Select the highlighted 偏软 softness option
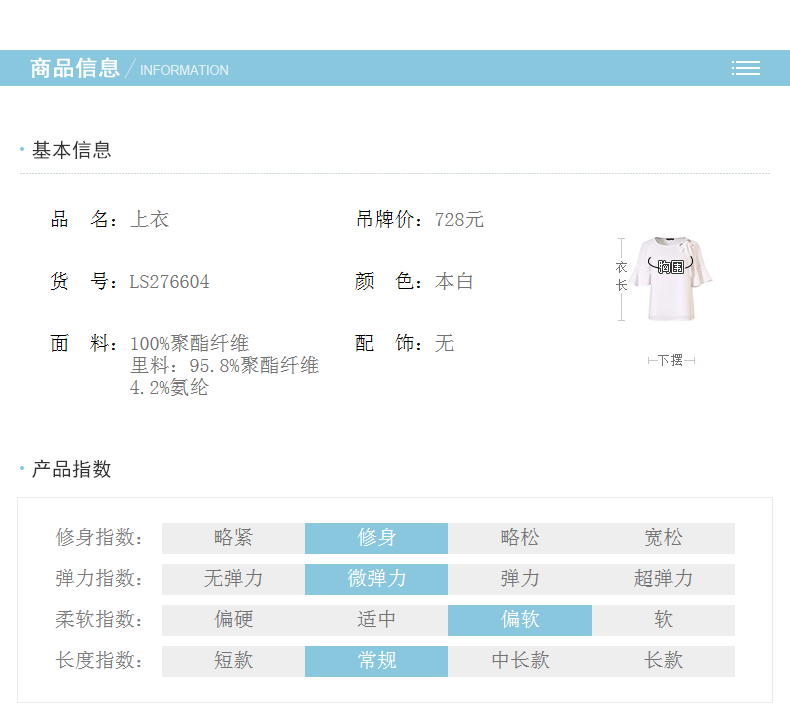This screenshot has width=790, height=718. [x=519, y=620]
